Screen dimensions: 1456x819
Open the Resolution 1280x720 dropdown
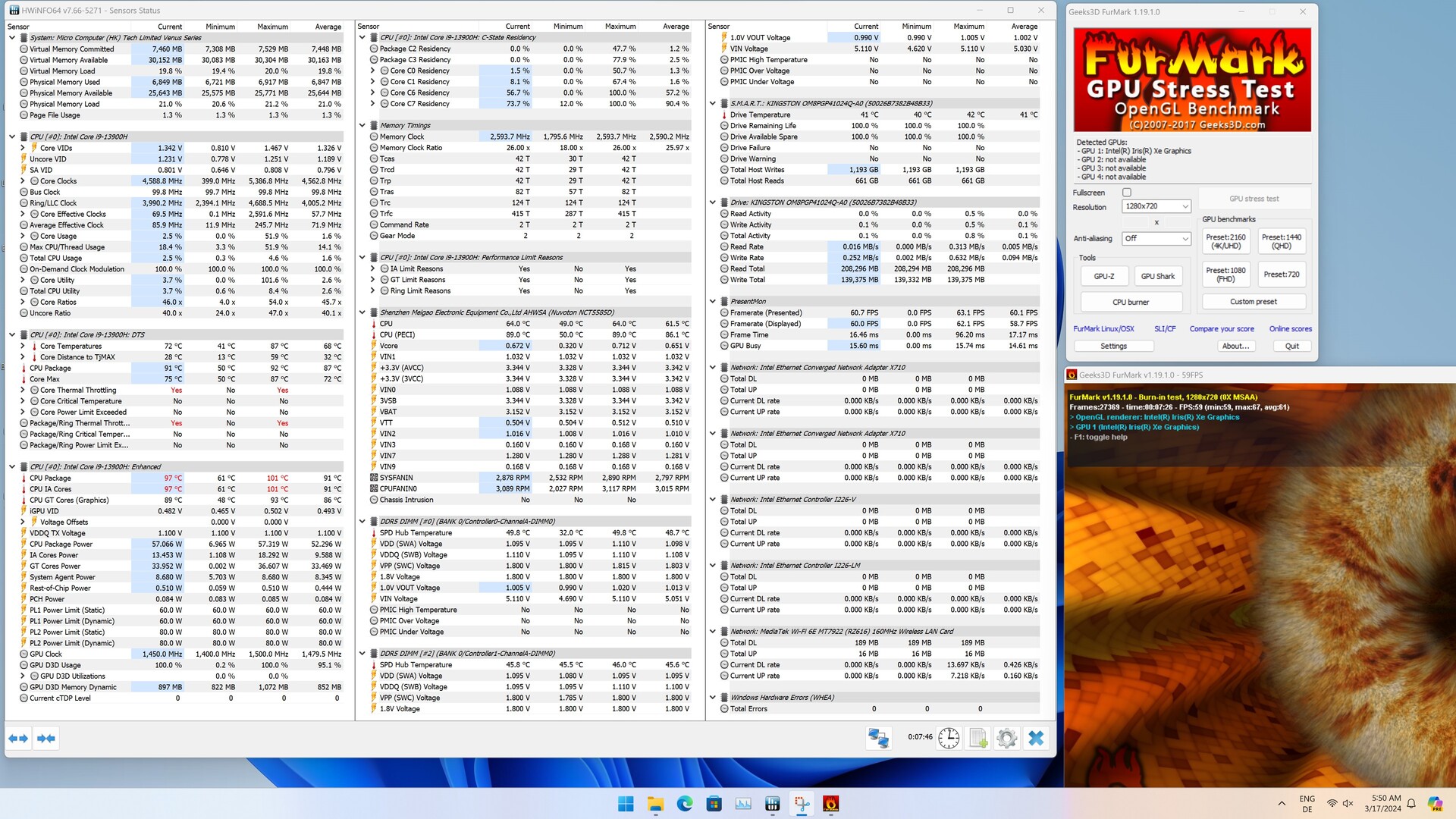coord(1156,206)
